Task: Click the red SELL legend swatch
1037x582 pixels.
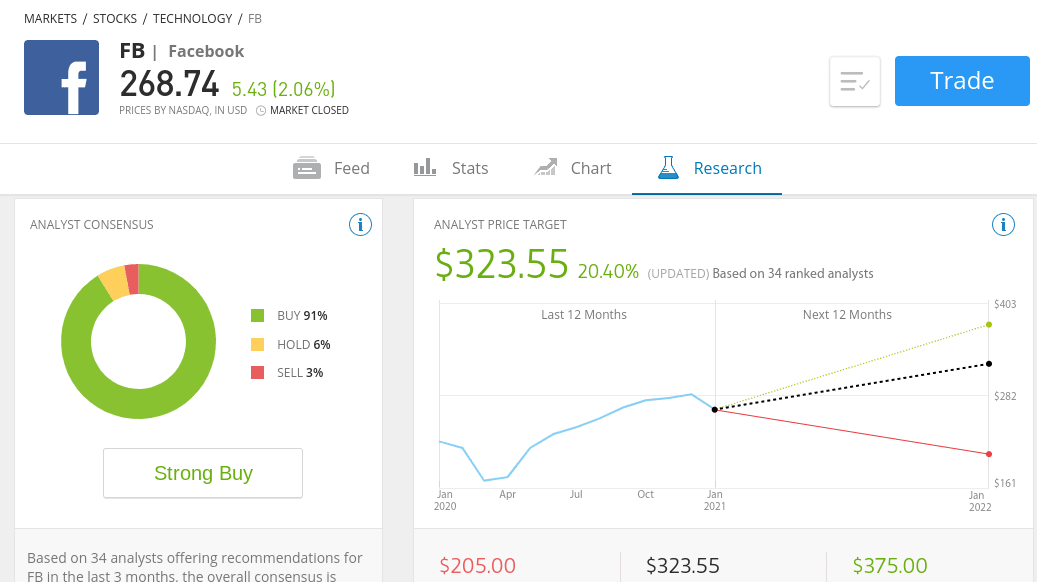Action: [257, 372]
